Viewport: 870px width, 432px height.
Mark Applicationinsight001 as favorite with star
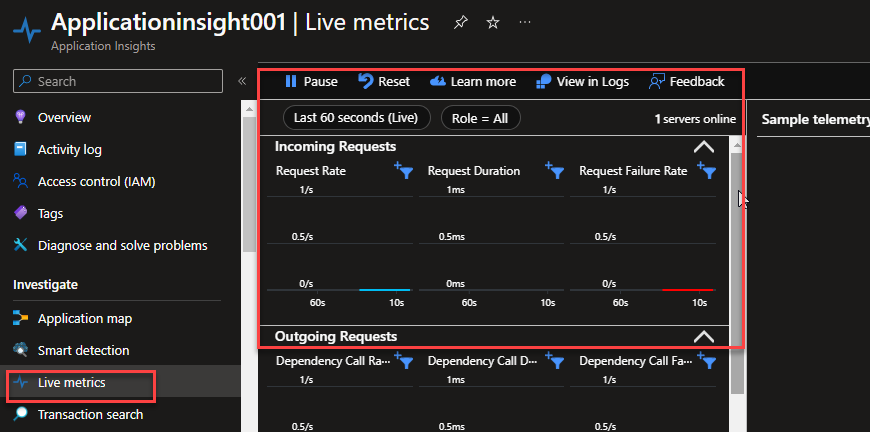tap(492, 22)
